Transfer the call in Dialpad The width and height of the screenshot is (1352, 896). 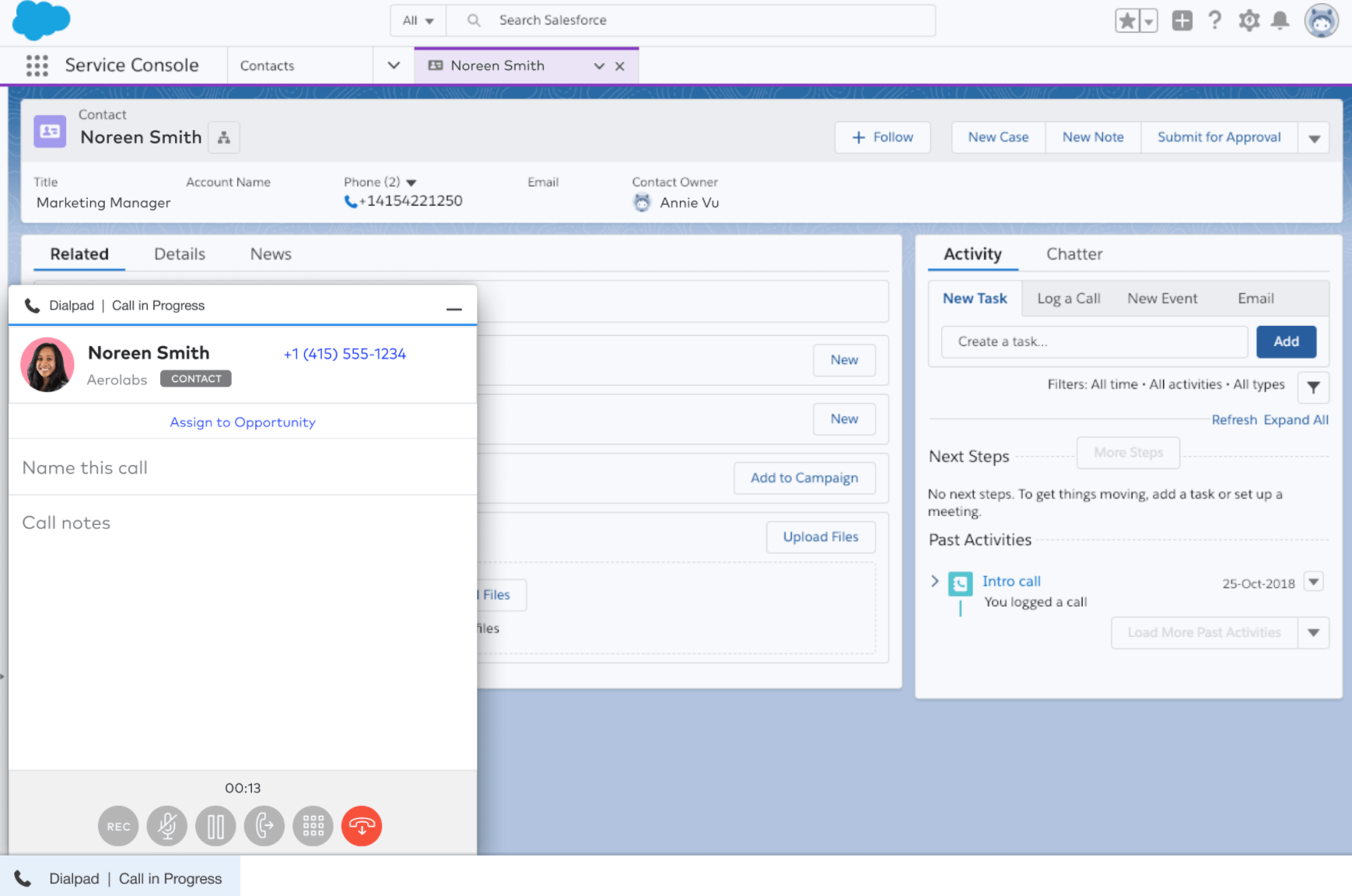tap(264, 826)
